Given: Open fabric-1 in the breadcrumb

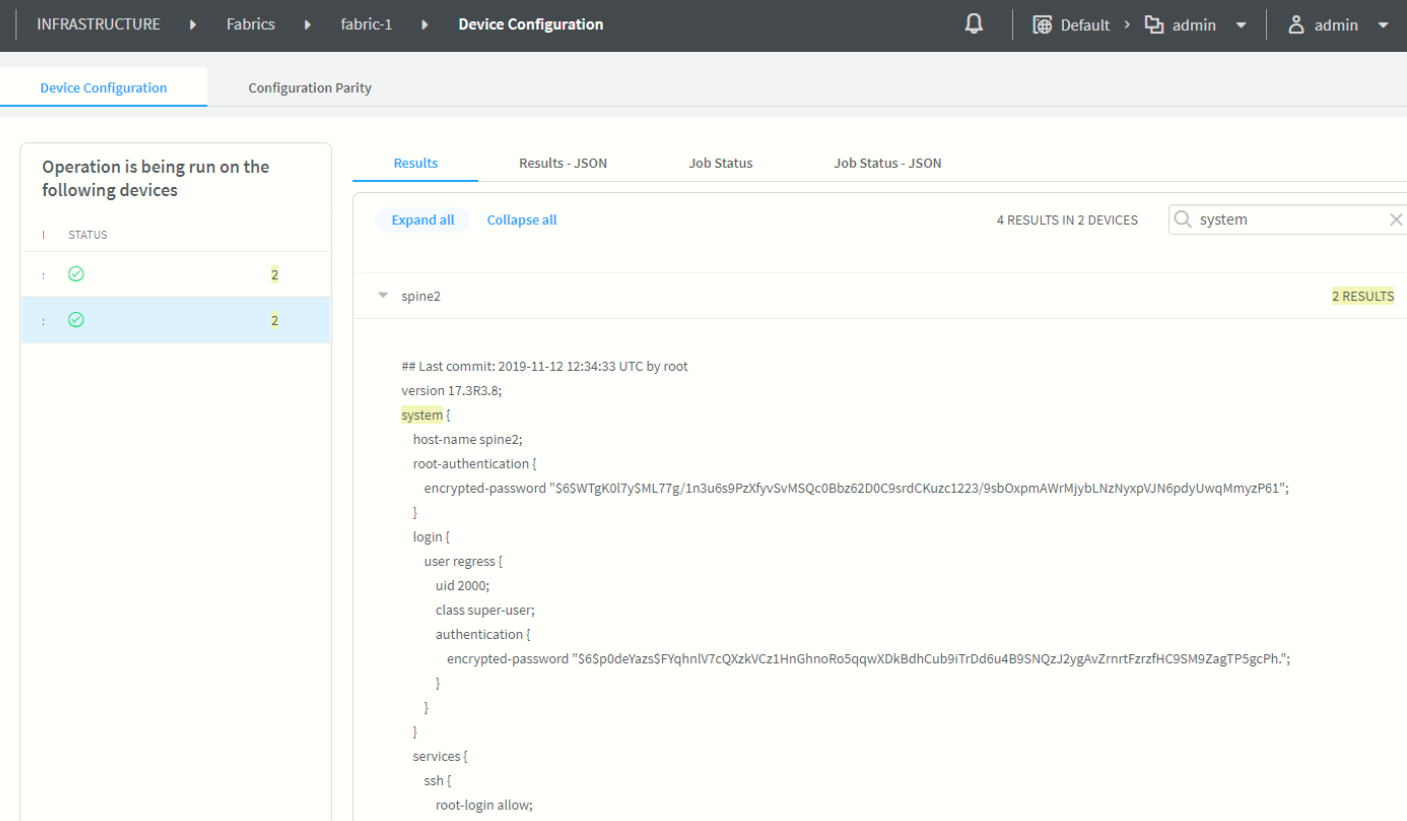Looking at the screenshot, I should pos(366,24).
